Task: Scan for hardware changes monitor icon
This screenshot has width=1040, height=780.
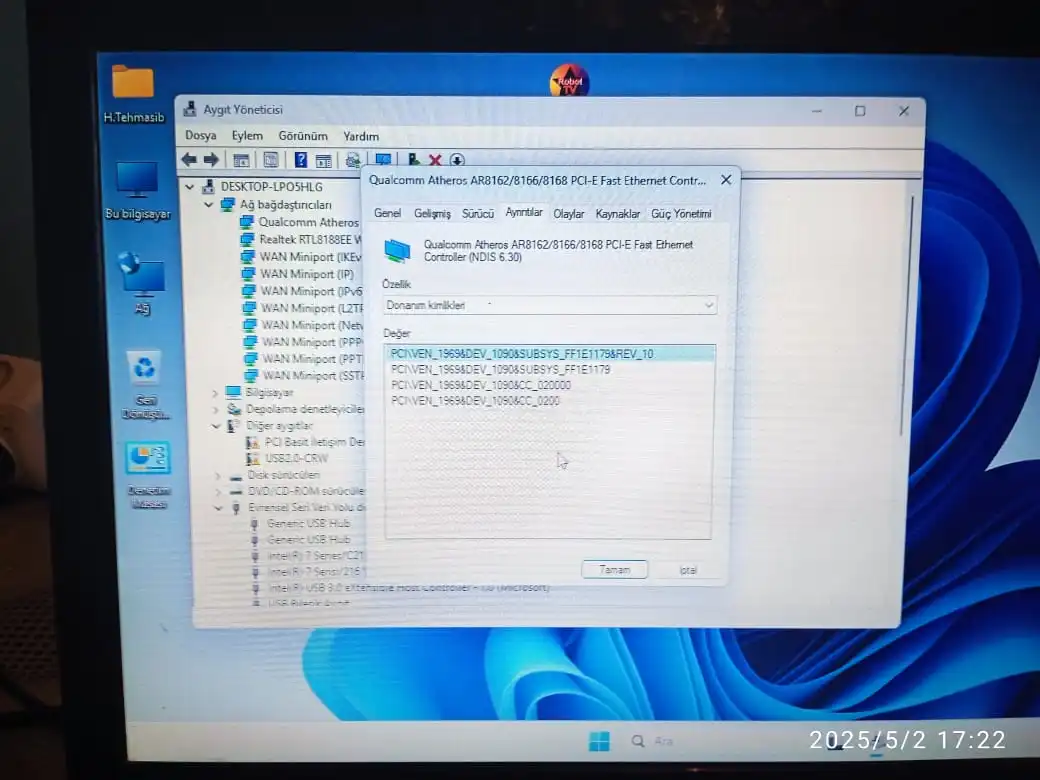Action: pos(383,159)
